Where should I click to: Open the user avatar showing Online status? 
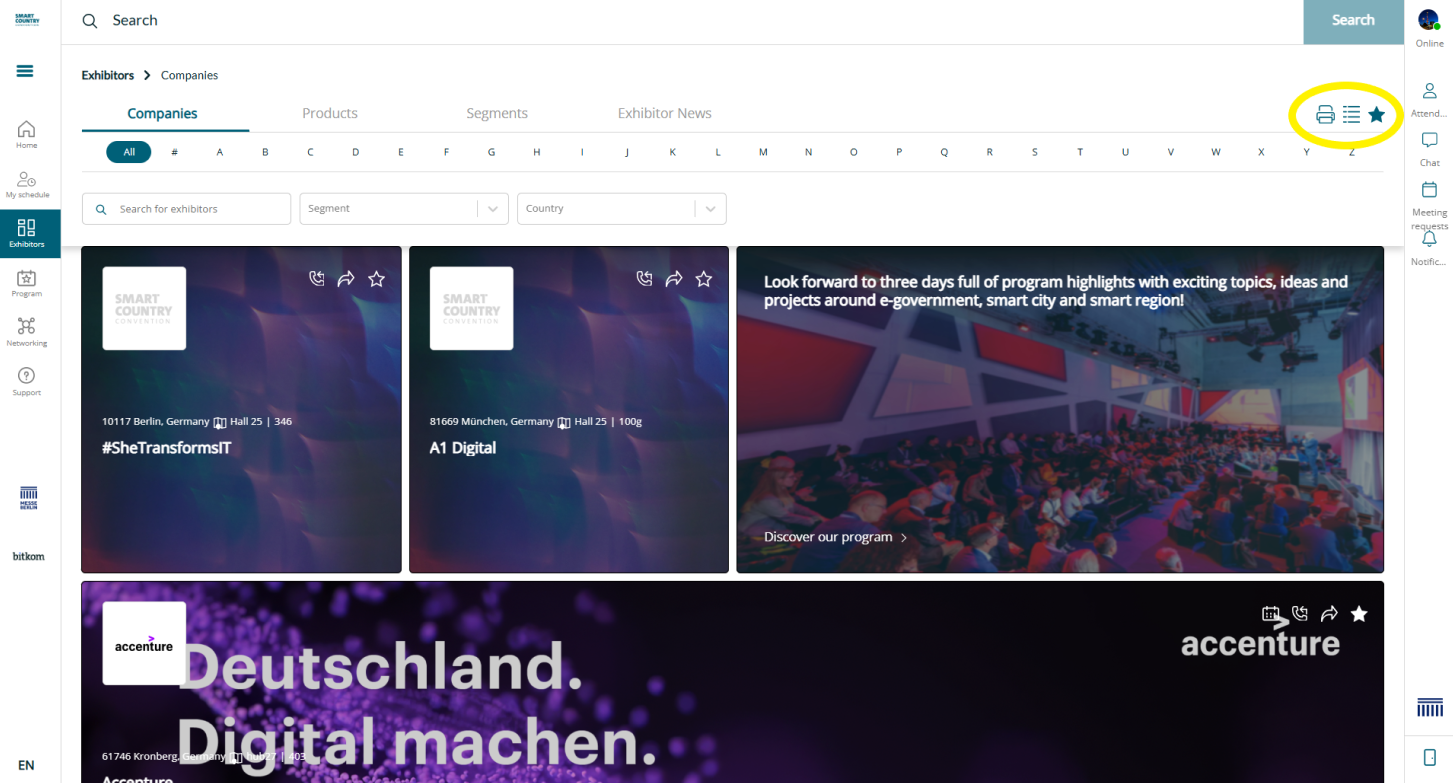pyautogui.click(x=1428, y=20)
